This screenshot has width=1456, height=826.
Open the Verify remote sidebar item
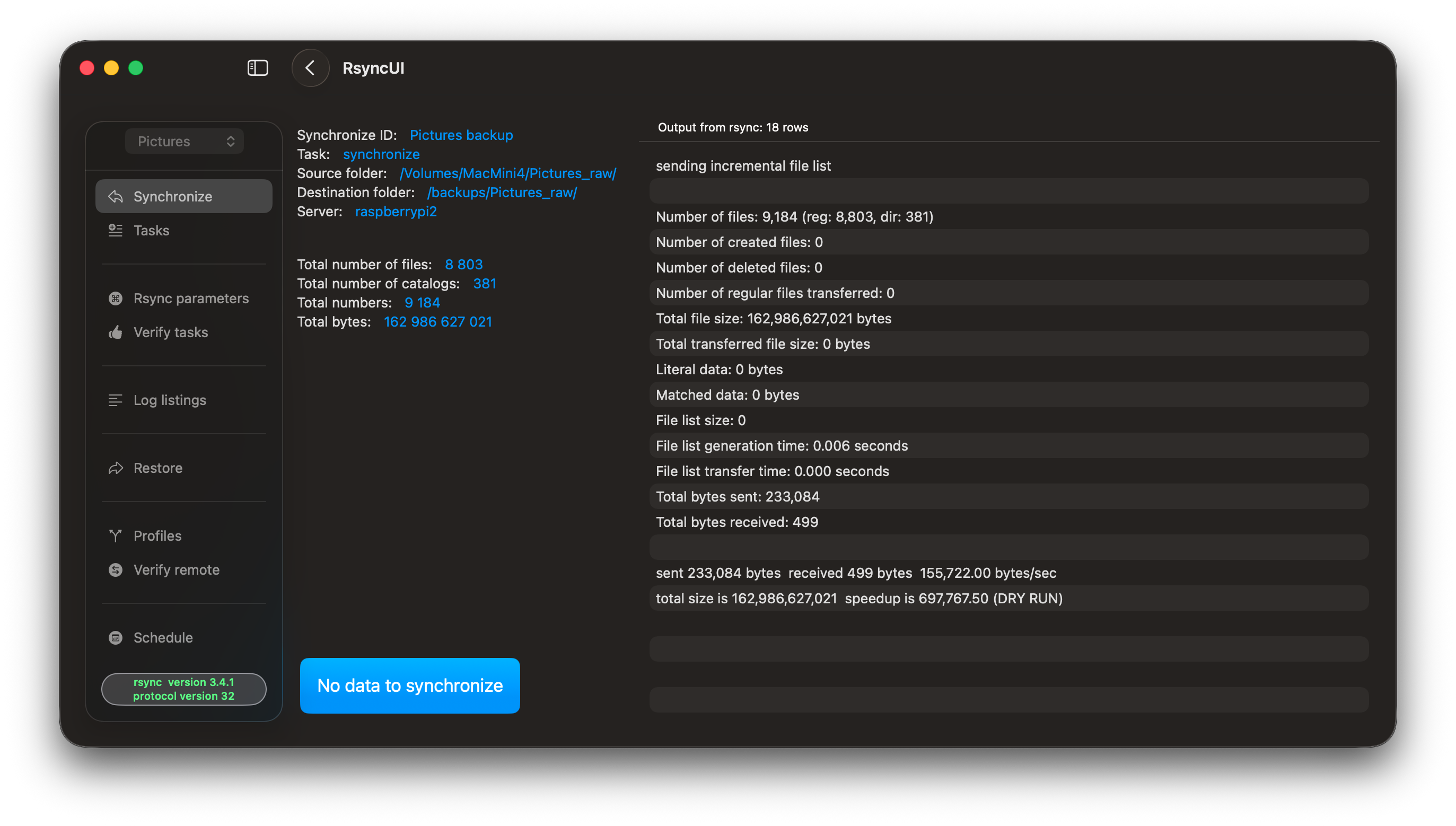[x=176, y=569]
